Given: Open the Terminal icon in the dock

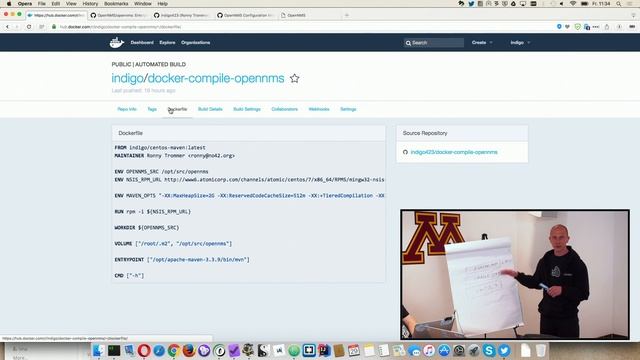Looking at the screenshot, I should coord(114,351).
